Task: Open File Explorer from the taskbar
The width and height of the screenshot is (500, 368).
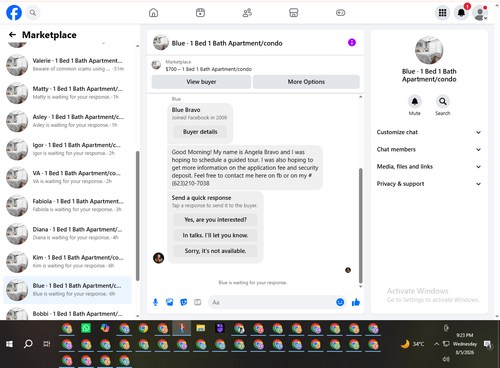Action: (201, 328)
